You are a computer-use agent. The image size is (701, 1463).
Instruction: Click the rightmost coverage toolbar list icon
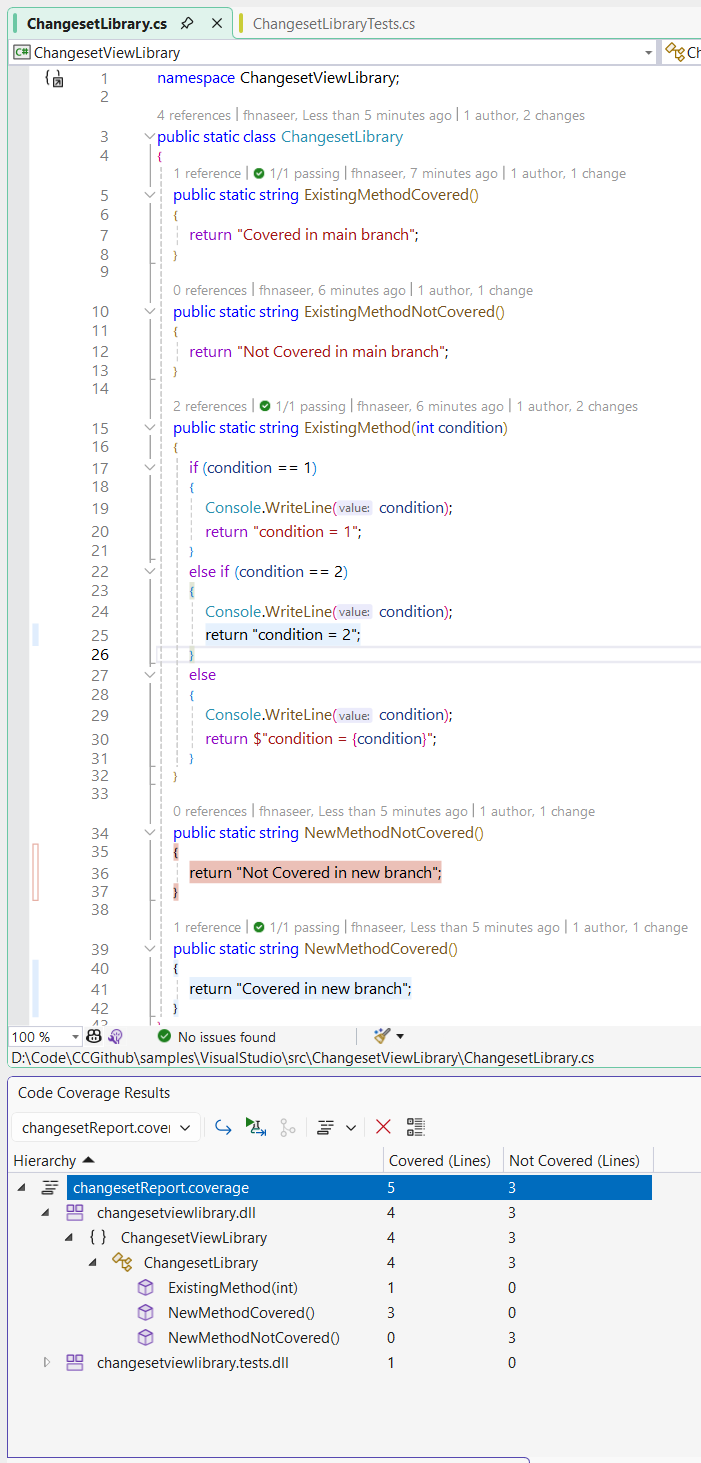(416, 1127)
